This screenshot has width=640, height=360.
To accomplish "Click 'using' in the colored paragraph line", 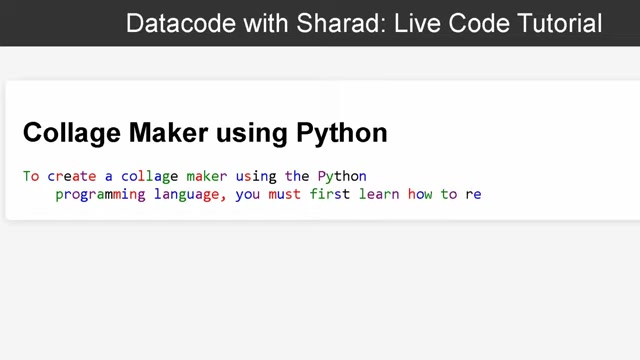I will 256,177.
